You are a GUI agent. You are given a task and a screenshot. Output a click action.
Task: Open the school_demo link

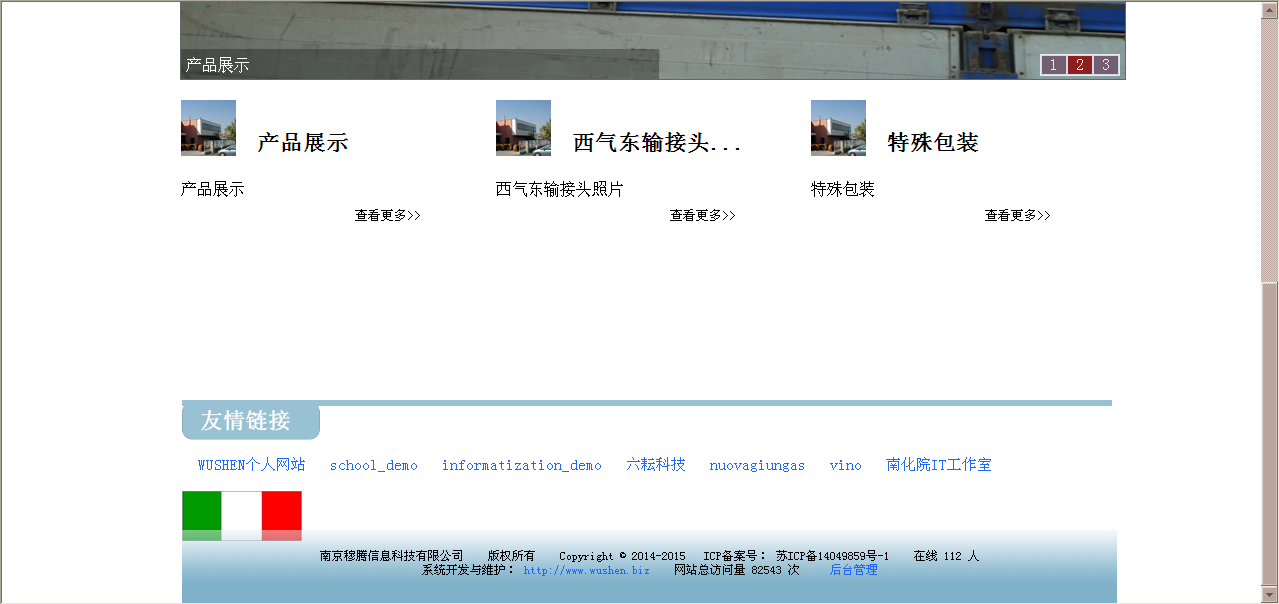coord(373,465)
